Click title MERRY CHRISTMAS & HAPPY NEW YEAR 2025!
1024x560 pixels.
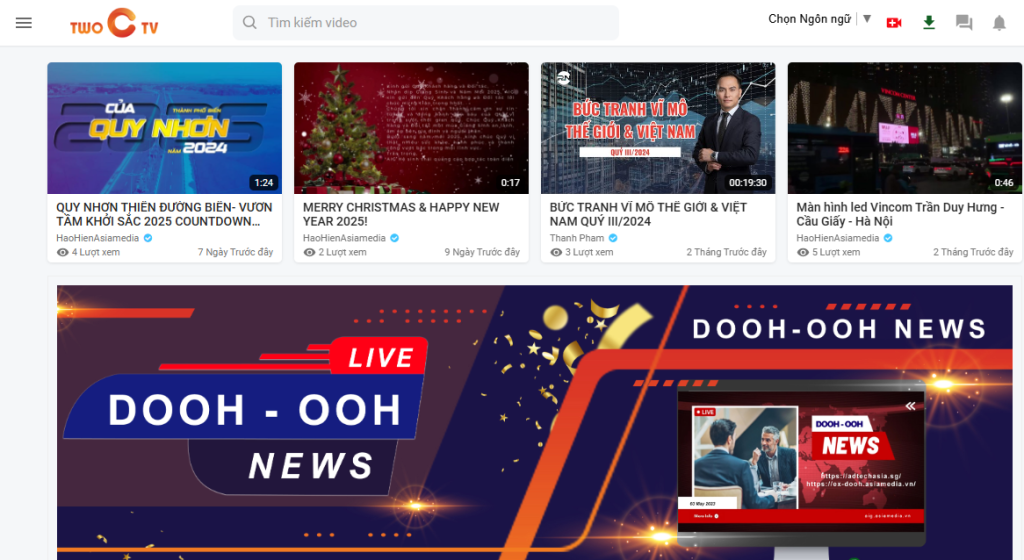[x=401, y=214]
